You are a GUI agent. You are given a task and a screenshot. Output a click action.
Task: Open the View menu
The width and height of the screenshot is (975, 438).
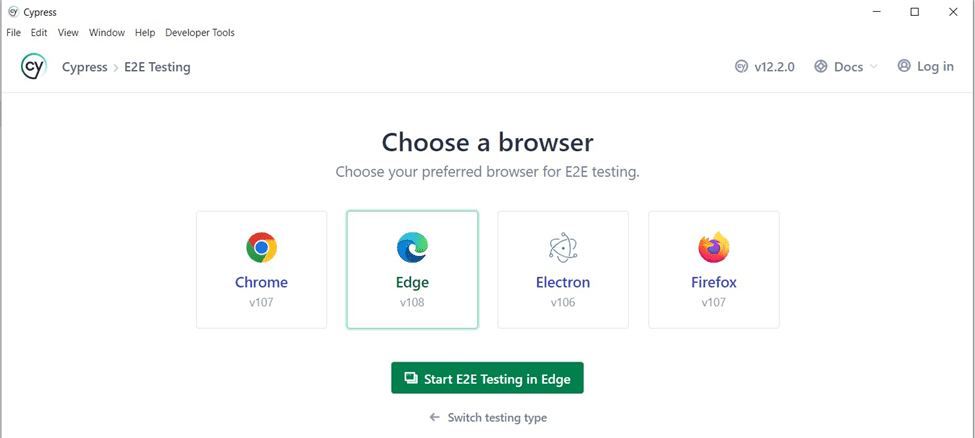tap(68, 33)
